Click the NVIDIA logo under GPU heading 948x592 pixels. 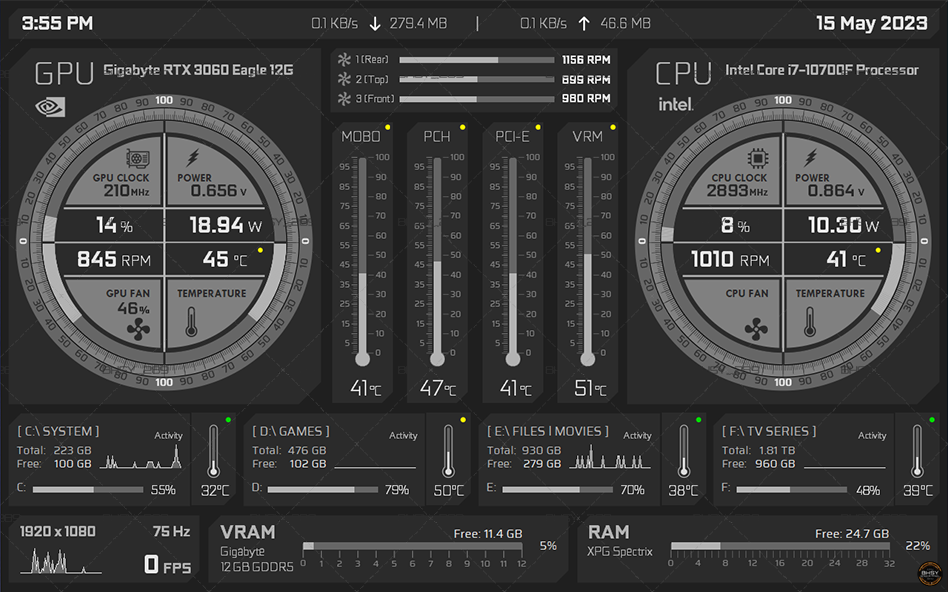tap(50, 107)
